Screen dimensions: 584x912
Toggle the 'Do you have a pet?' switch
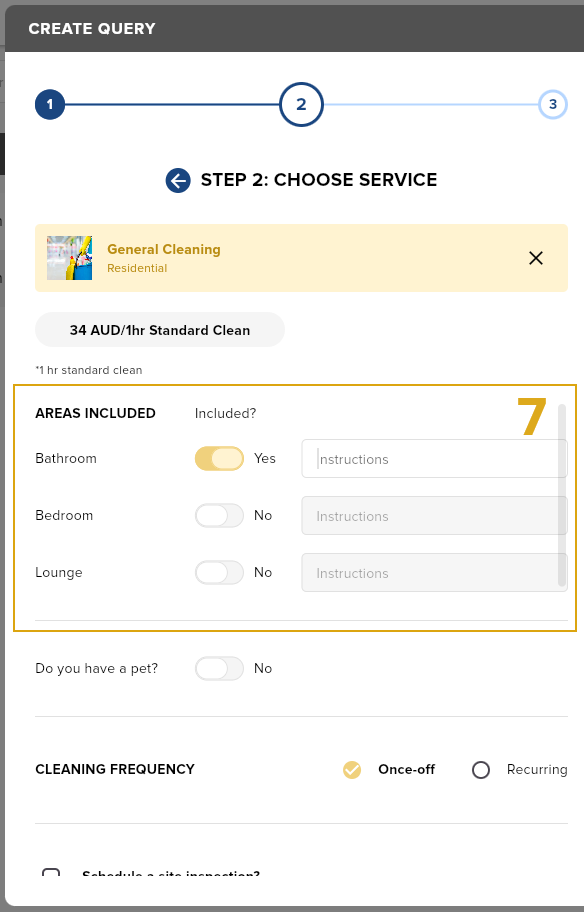point(219,668)
